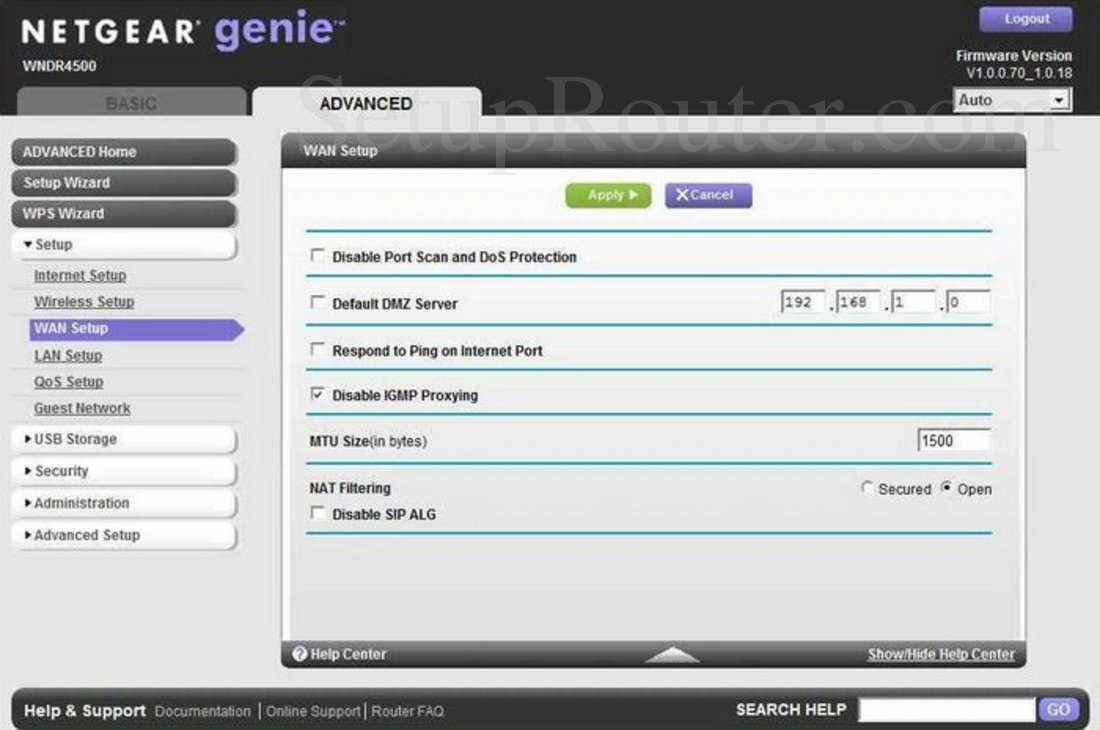Check "Respond to Ping on Internet Port"

pos(318,350)
